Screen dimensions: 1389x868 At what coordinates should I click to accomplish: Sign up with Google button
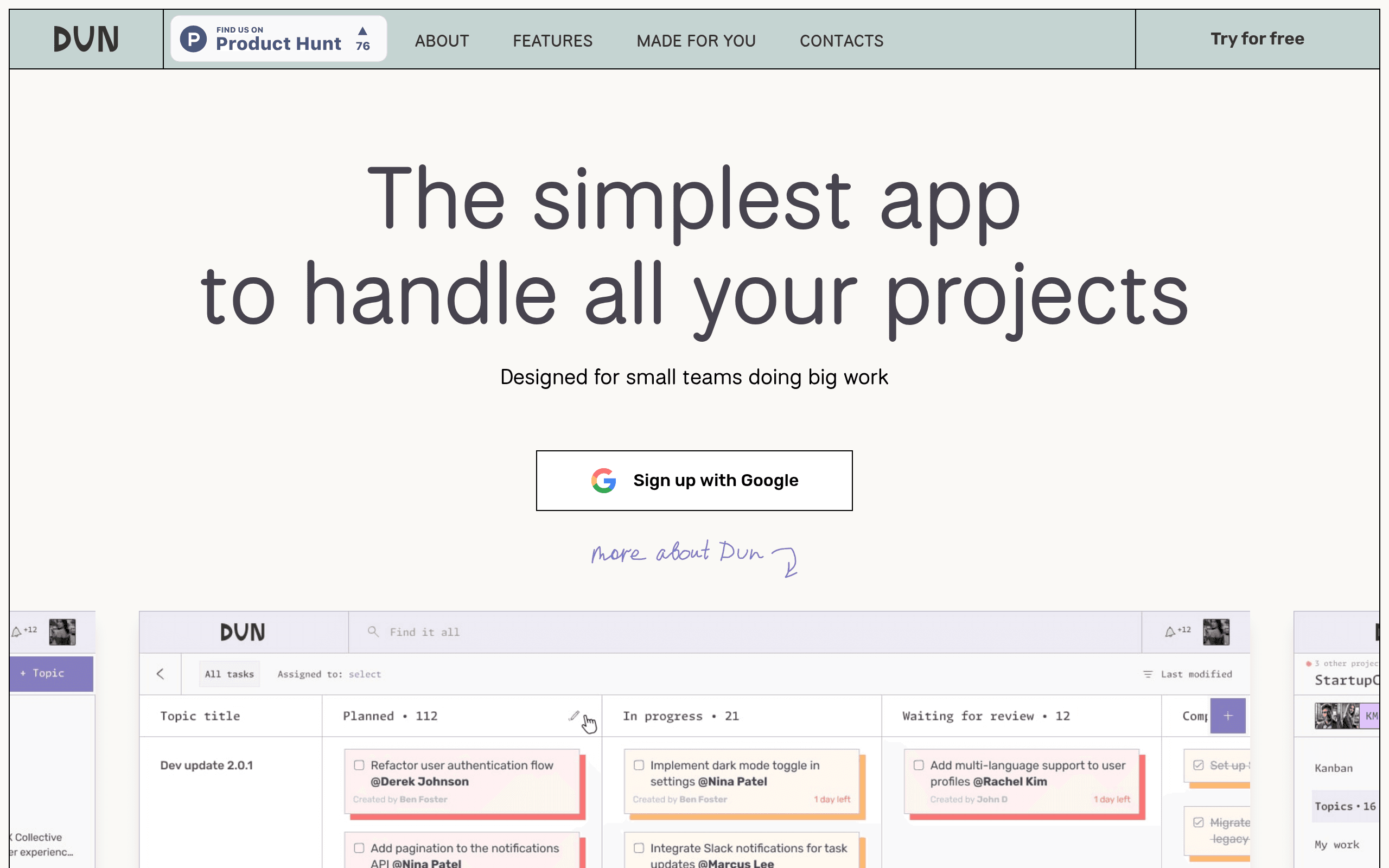point(694,481)
